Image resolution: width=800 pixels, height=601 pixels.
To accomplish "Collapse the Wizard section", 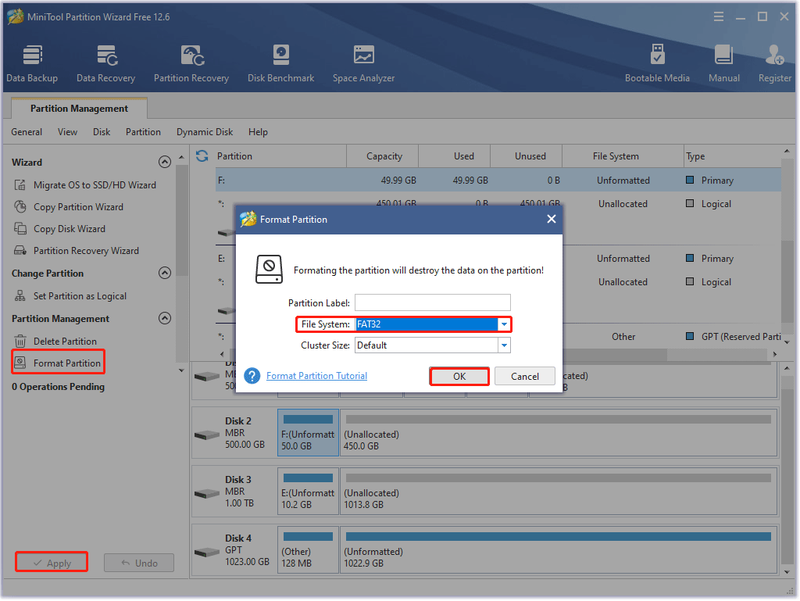I will (164, 162).
